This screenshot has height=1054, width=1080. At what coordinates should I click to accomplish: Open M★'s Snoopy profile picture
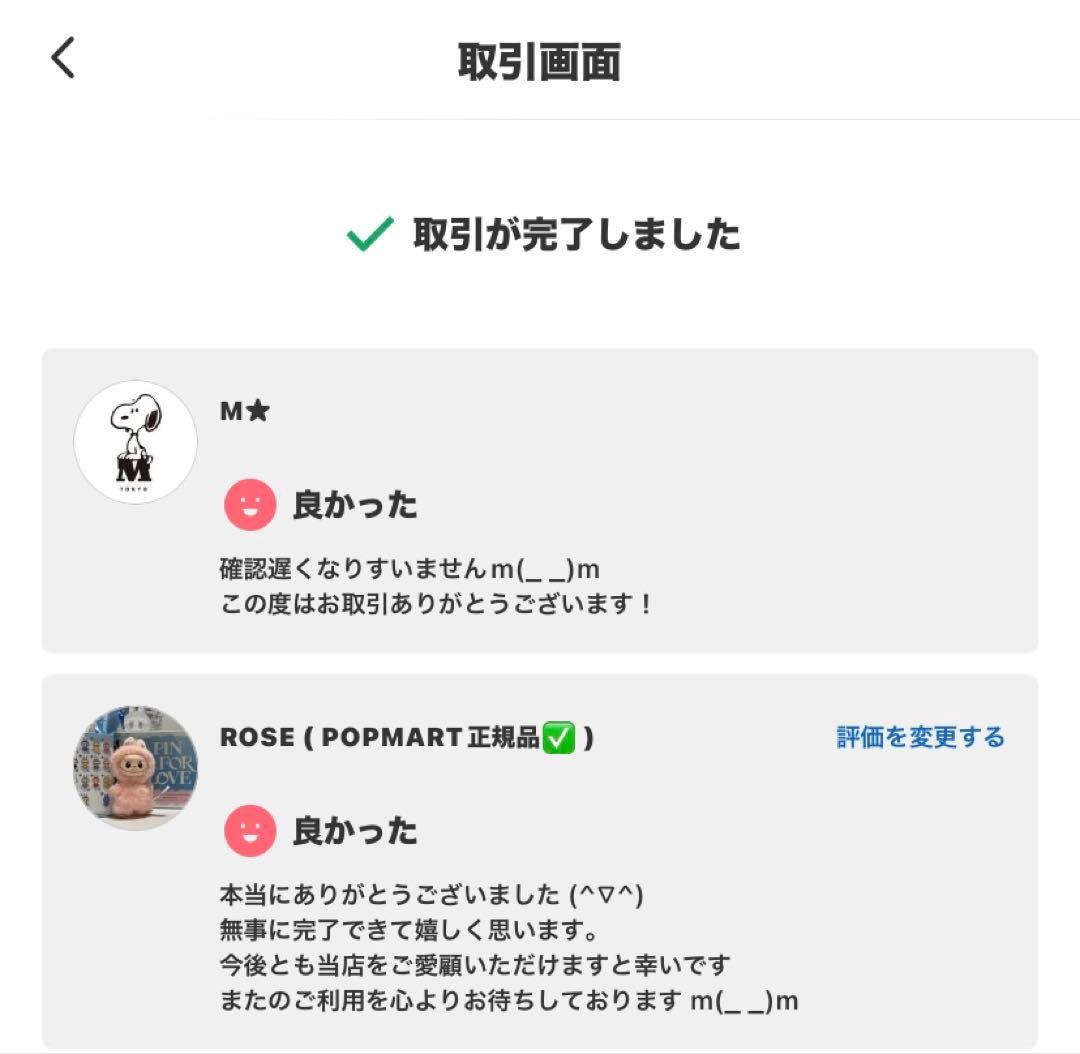click(136, 441)
